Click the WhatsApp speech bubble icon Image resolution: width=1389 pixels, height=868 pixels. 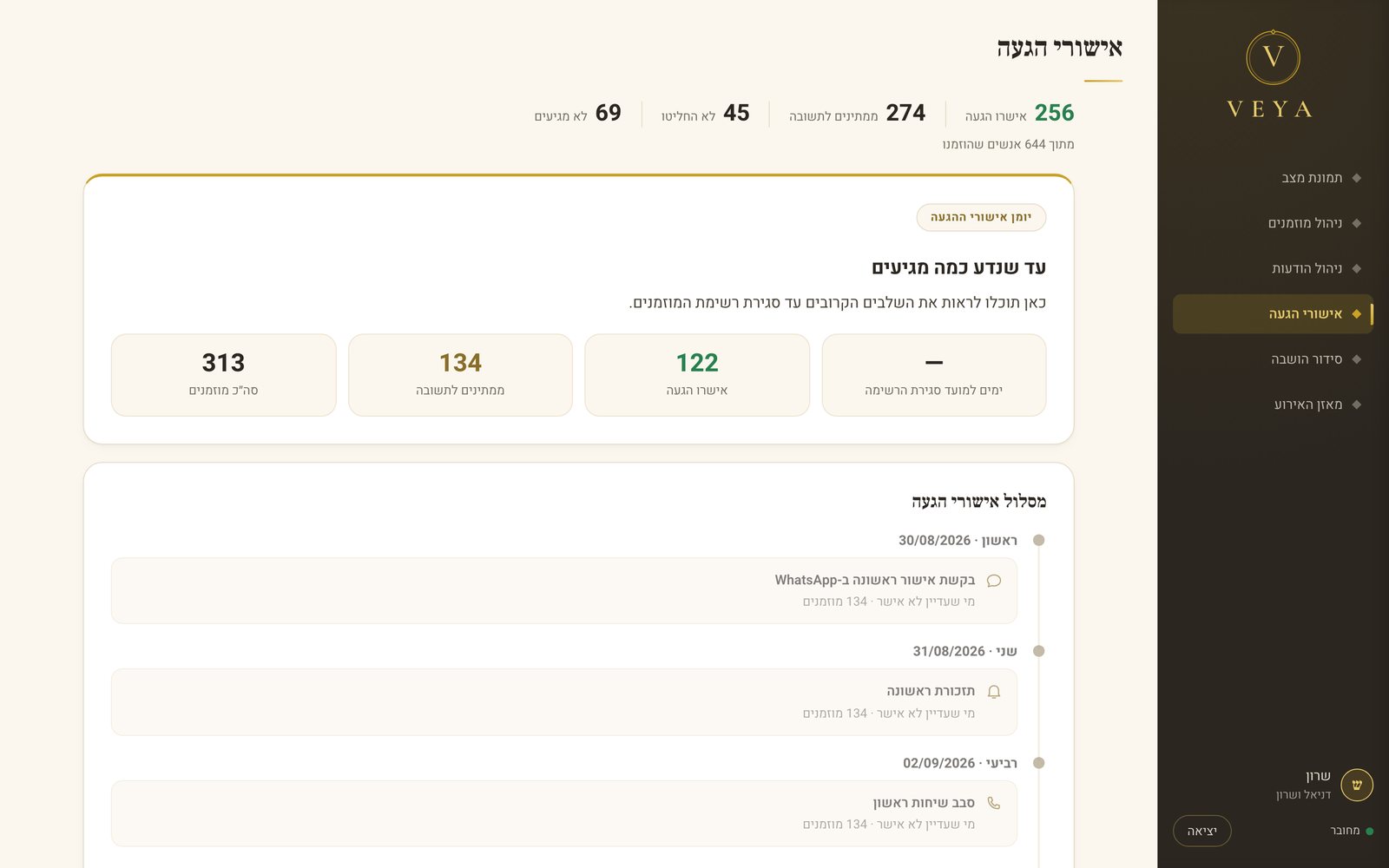994,581
